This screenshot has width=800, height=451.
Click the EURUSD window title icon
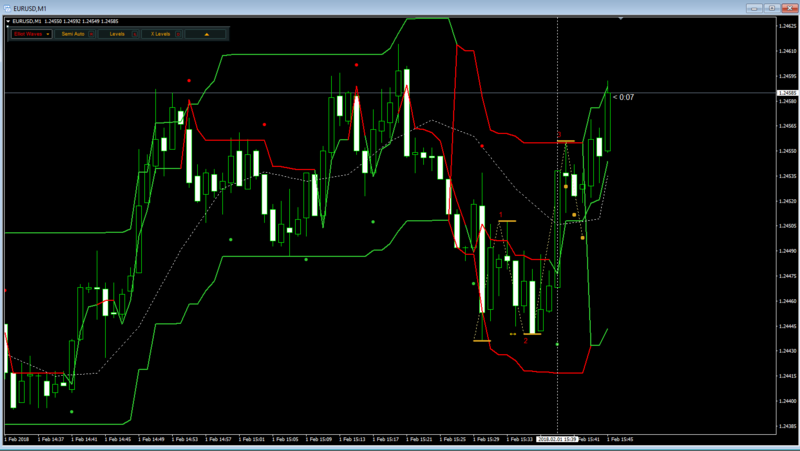7,8
